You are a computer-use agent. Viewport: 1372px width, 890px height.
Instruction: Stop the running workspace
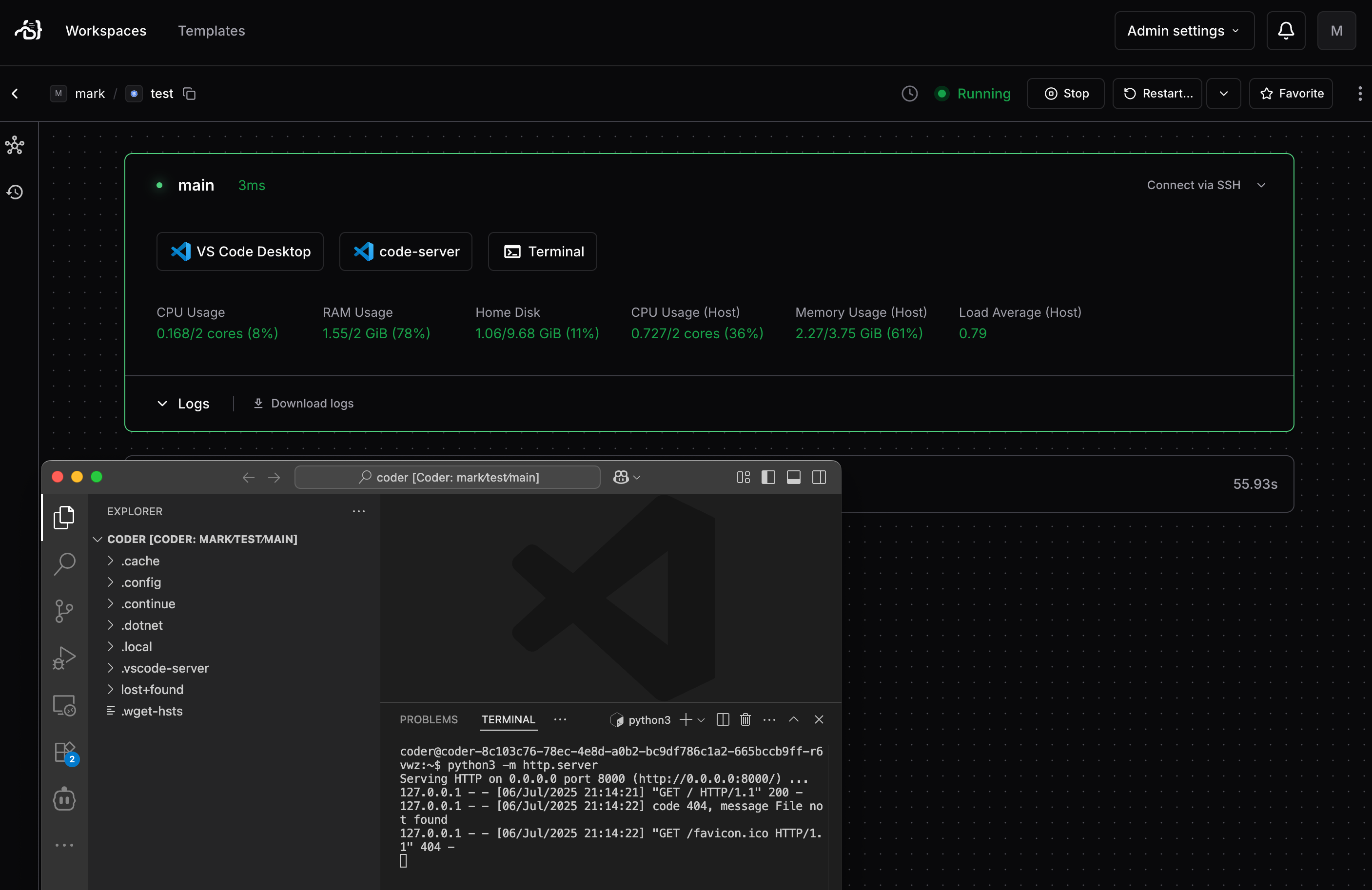tap(1066, 94)
